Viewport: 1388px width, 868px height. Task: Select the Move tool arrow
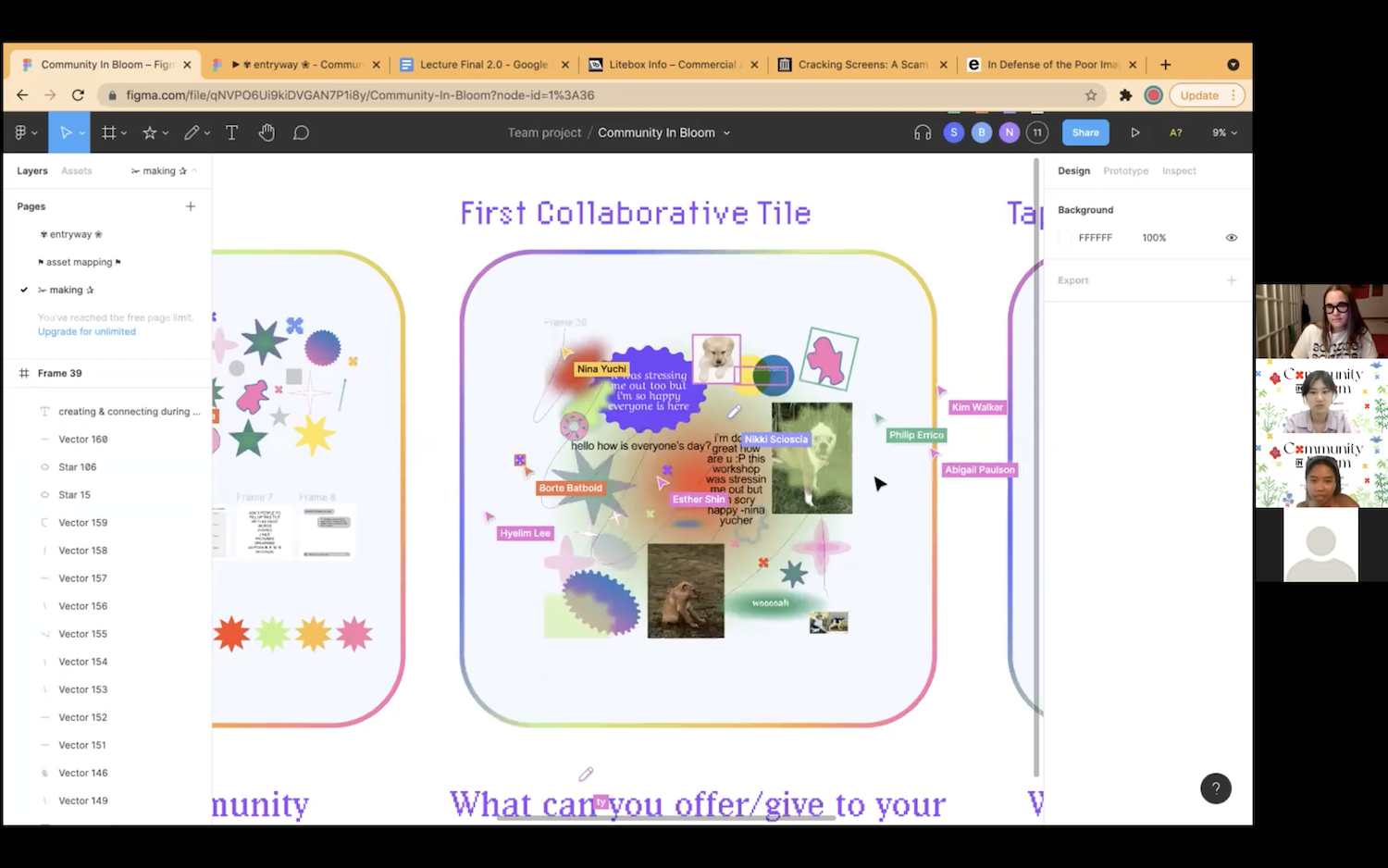(66, 132)
